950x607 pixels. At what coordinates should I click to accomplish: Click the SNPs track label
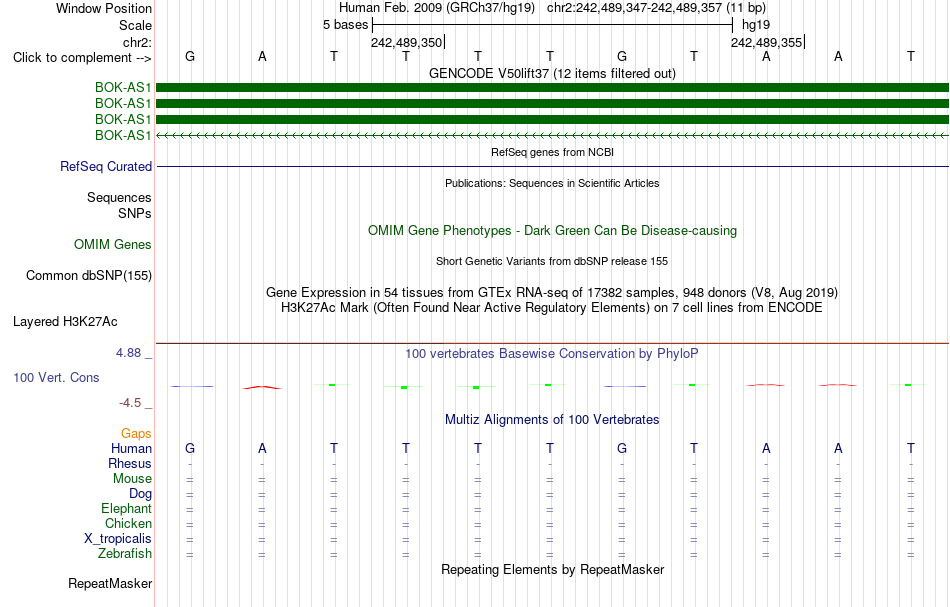[135, 213]
